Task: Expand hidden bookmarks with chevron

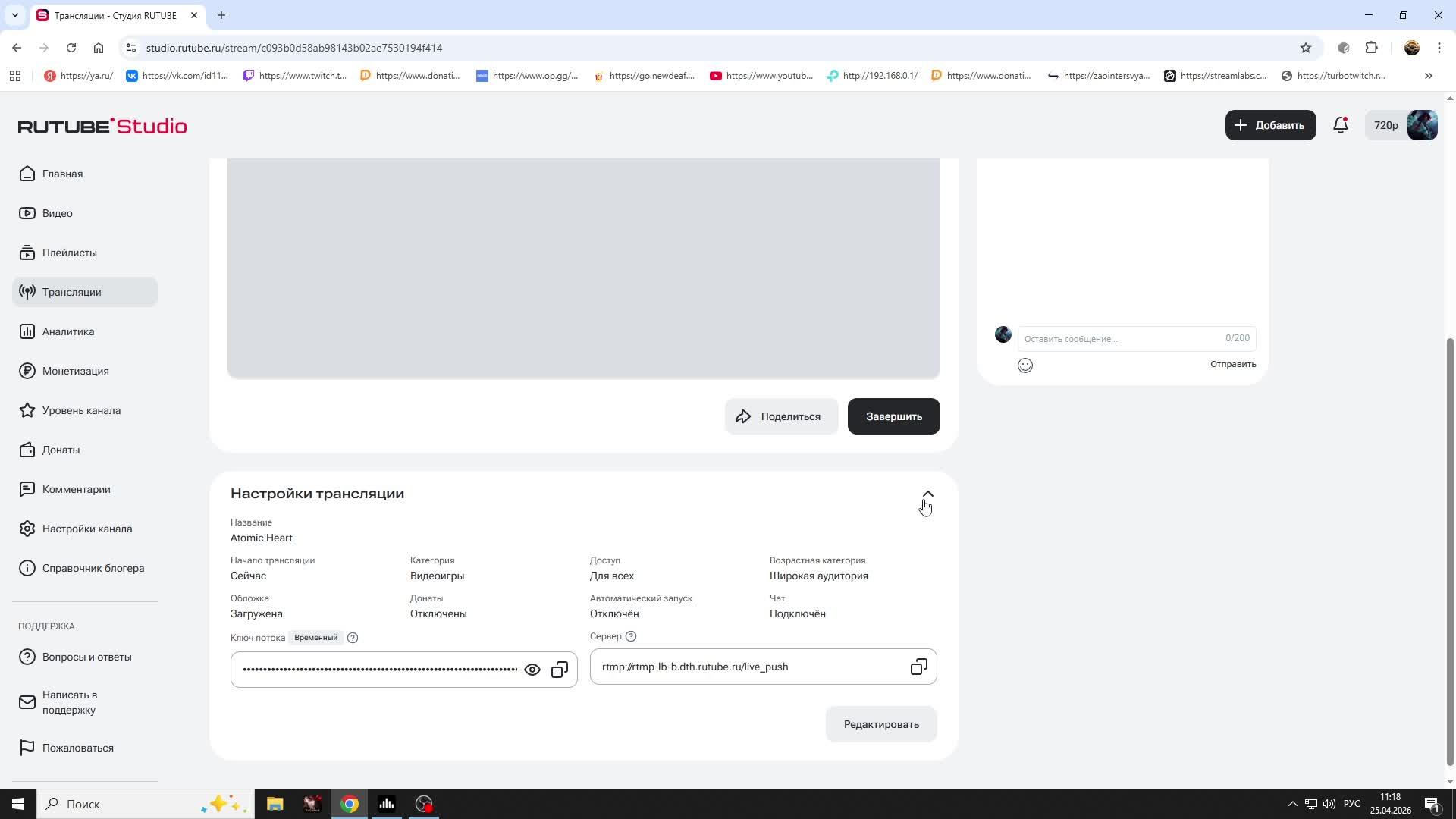Action: coord(1428,76)
